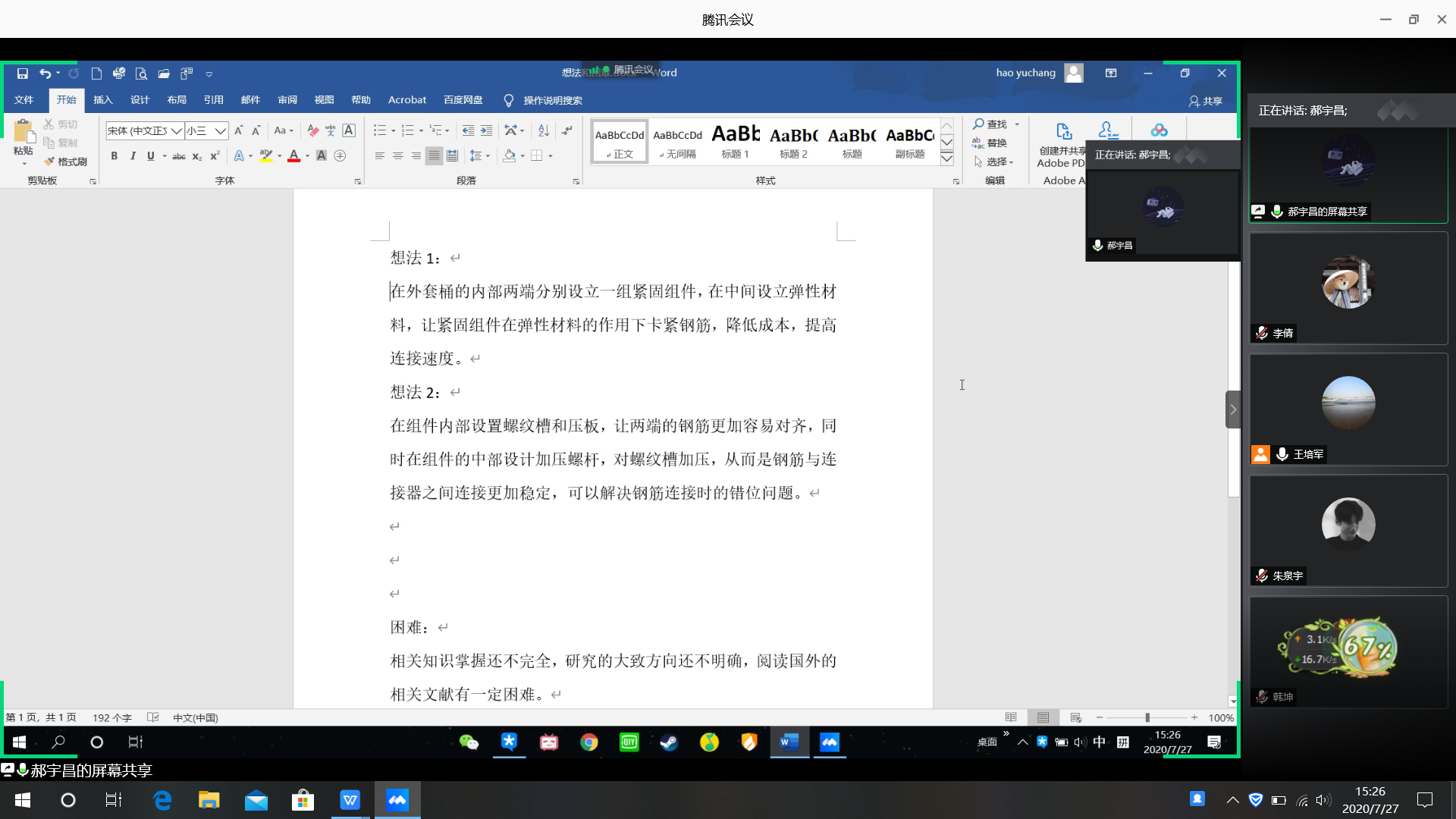Image resolution: width=1456 pixels, height=819 pixels.
Task: Collapse the participant panel with side arrow
Action: coord(1233,409)
